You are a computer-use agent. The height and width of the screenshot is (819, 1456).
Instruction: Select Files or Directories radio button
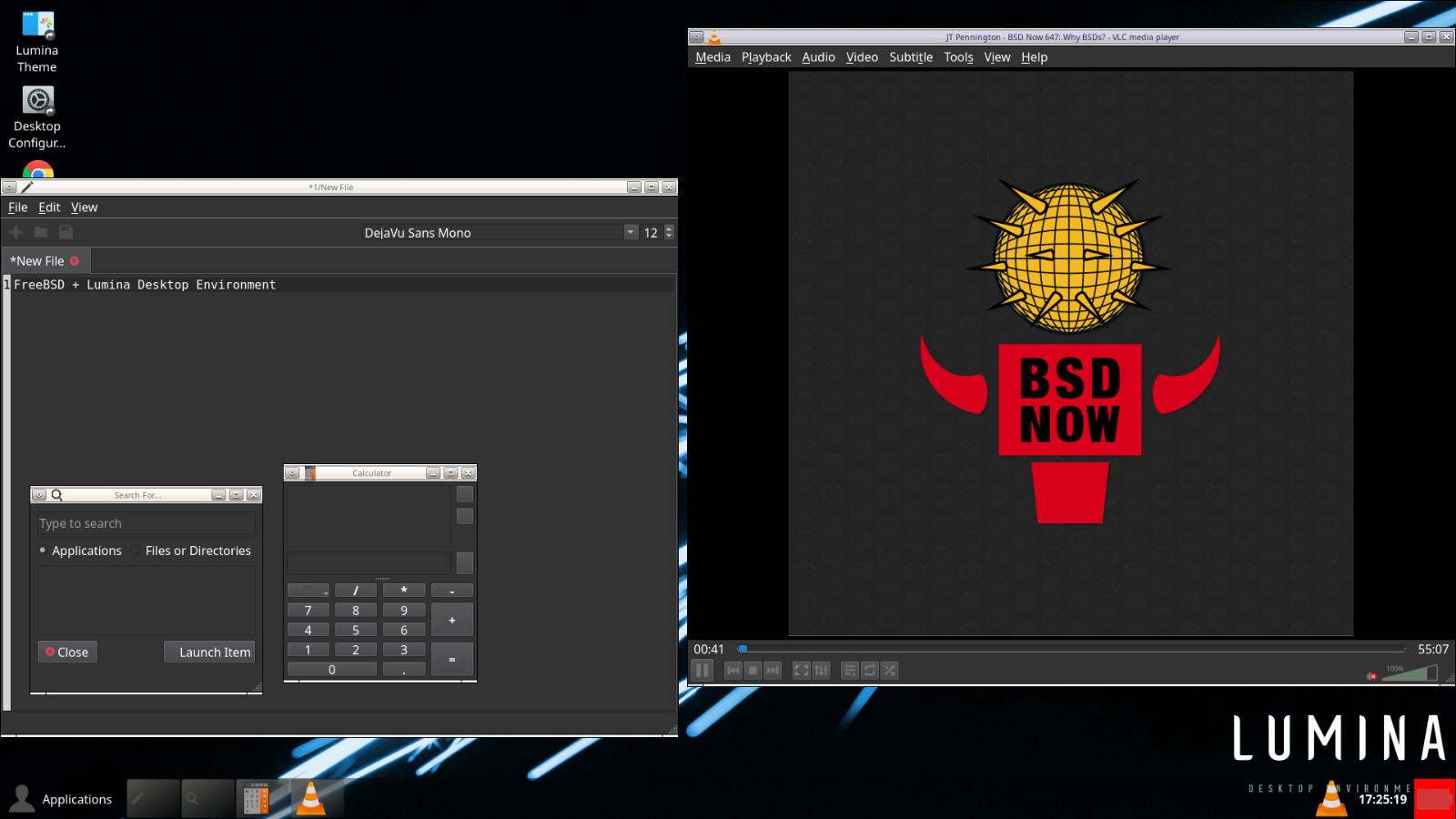point(191,551)
